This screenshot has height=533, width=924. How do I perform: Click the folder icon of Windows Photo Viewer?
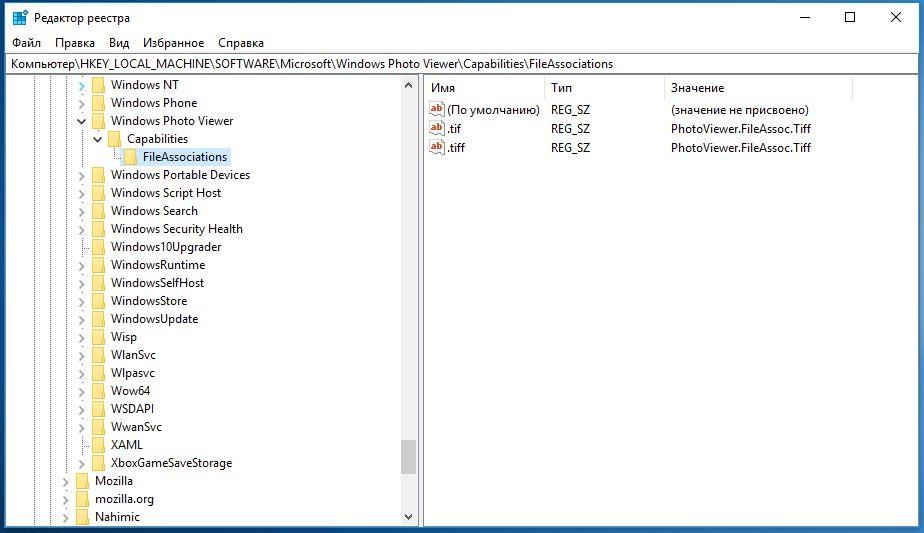[x=98, y=121]
